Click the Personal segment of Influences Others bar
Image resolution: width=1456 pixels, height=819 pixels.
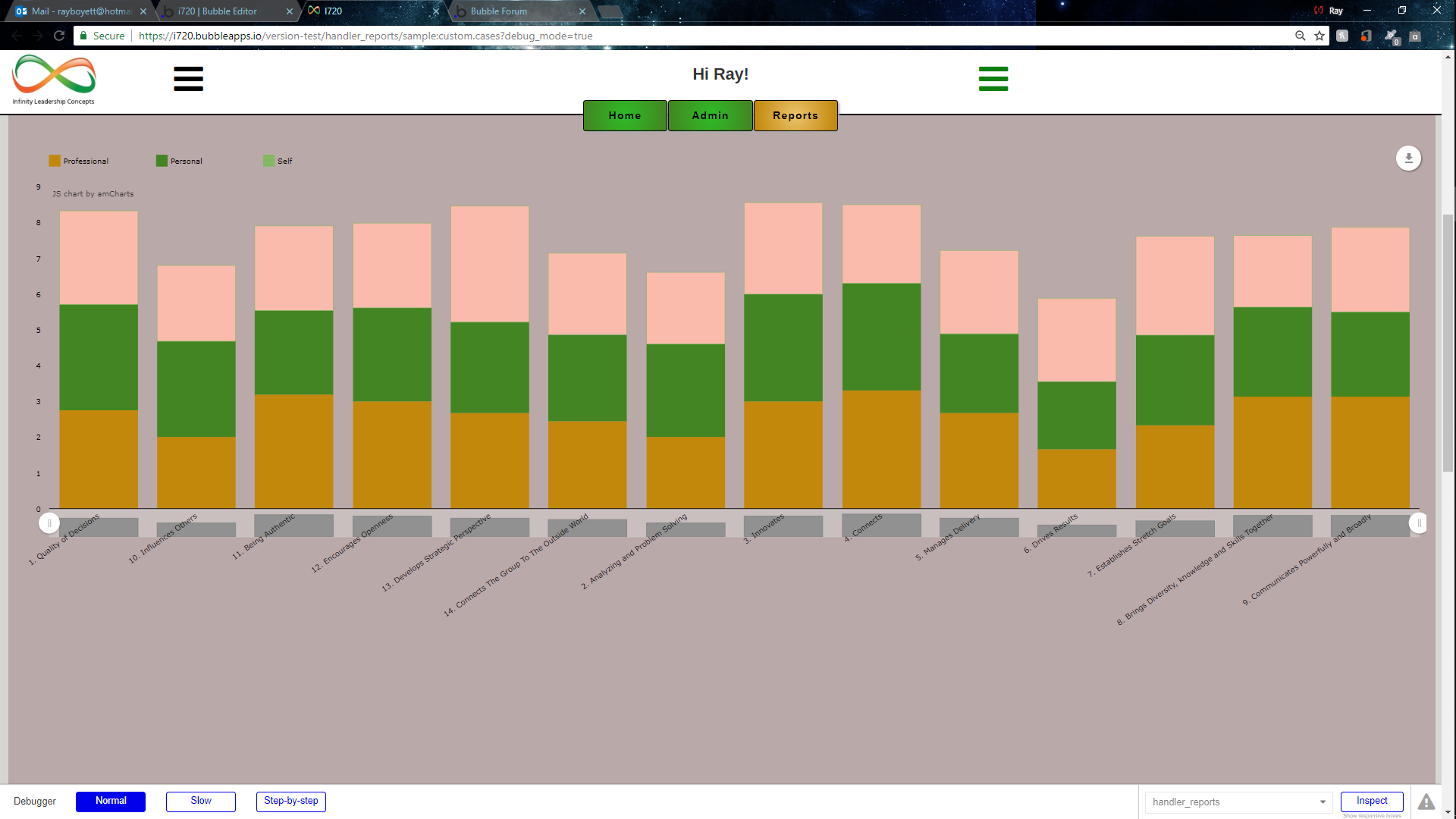pos(196,389)
